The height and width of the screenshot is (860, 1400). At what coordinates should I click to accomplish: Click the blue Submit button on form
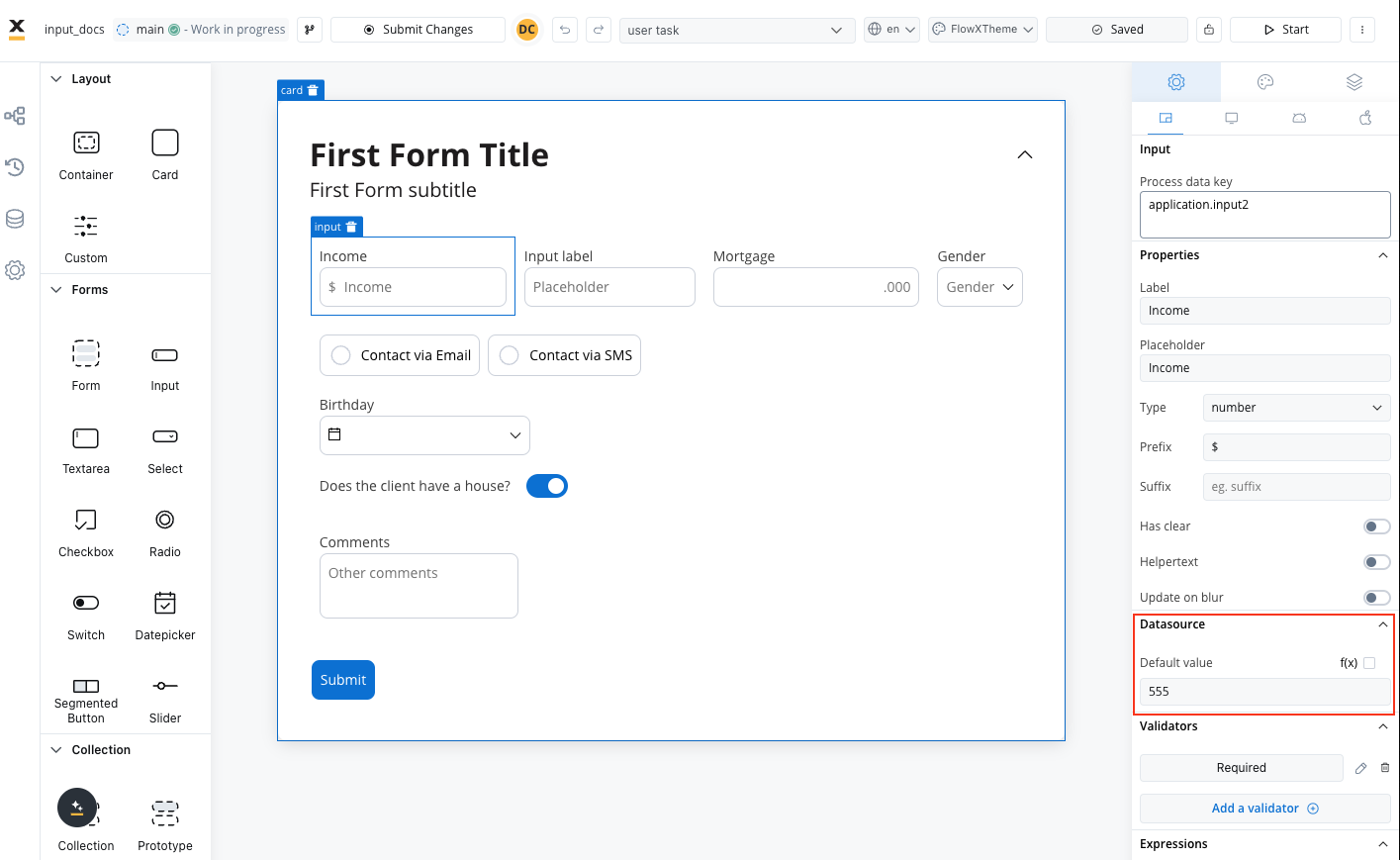[x=343, y=680]
